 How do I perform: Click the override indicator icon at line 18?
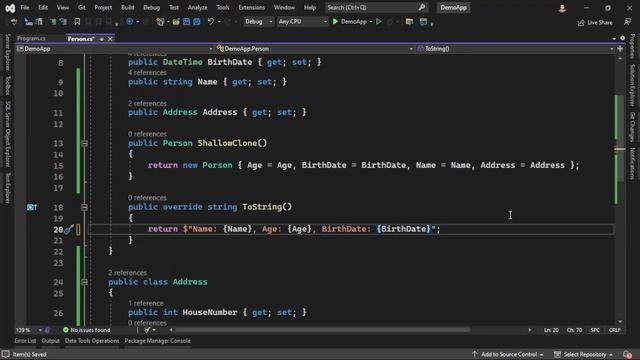(32, 207)
